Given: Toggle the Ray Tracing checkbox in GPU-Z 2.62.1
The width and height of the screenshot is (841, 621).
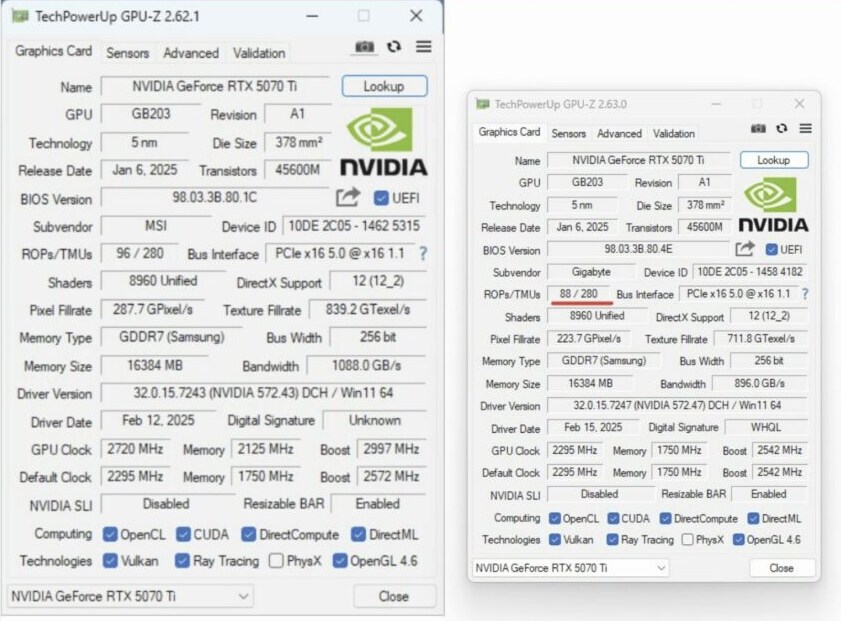Looking at the screenshot, I should pos(182,561).
